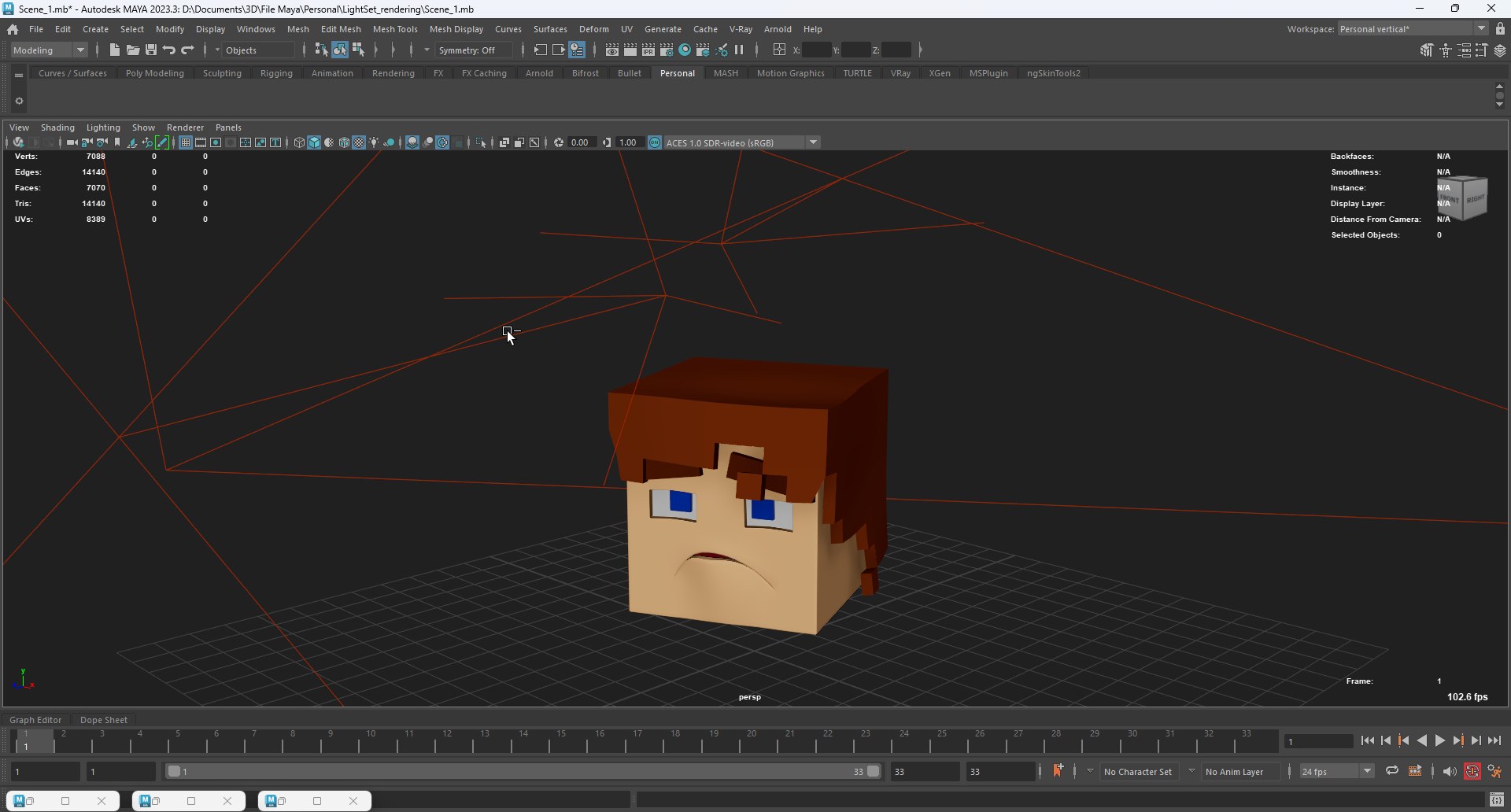1511x812 pixels.
Task: Click the viewport image plane icon
Action: [x=132, y=142]
